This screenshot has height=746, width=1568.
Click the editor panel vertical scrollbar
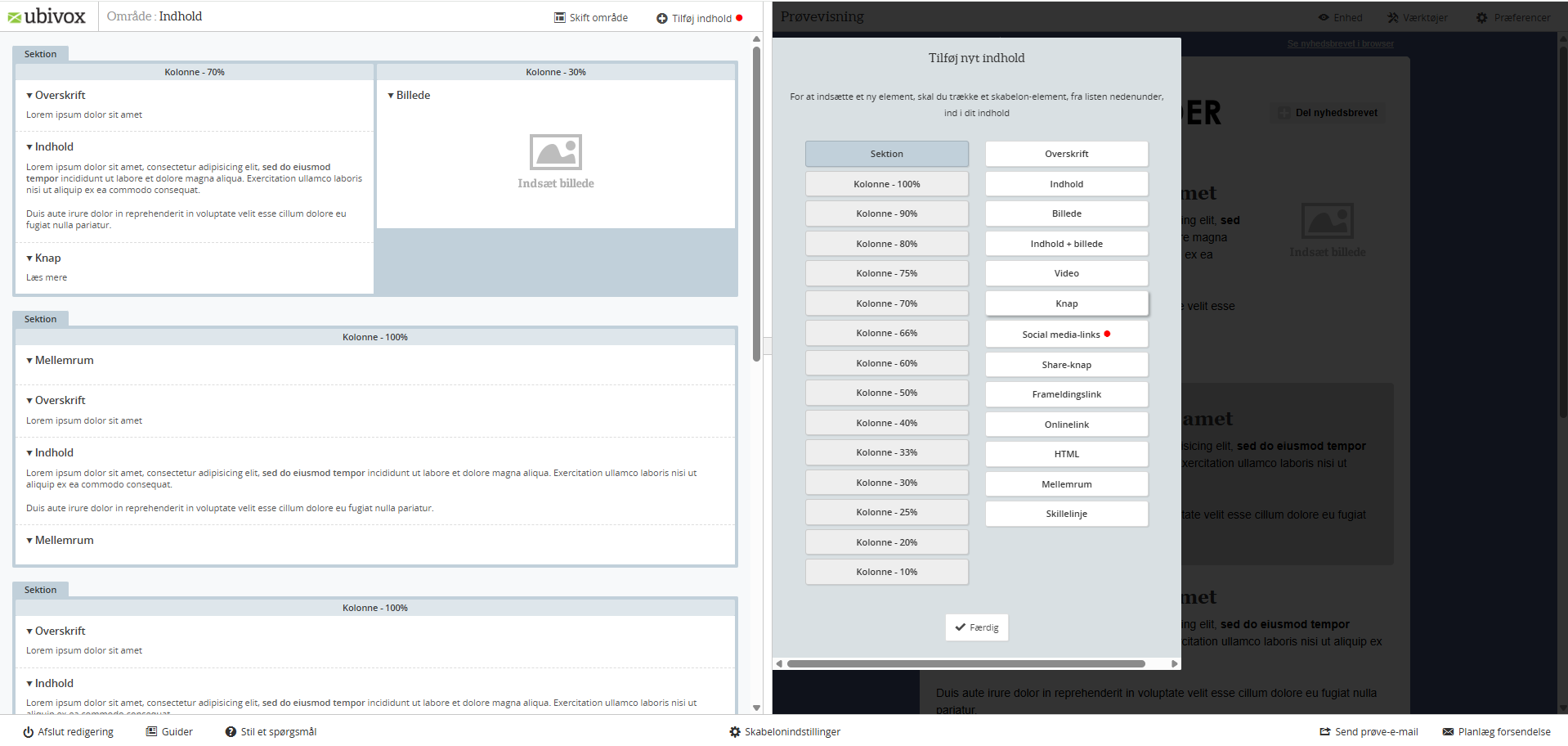[756, 204]
